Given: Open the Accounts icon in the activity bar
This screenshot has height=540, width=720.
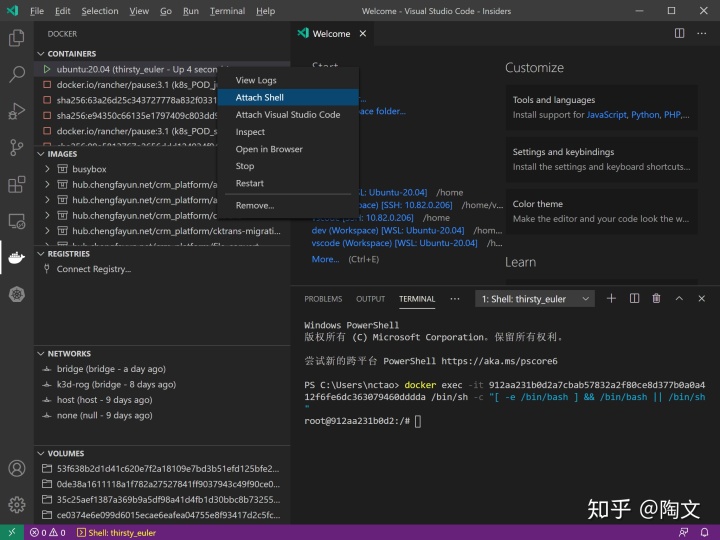Looking at the screenshot, I should (17, 468).
